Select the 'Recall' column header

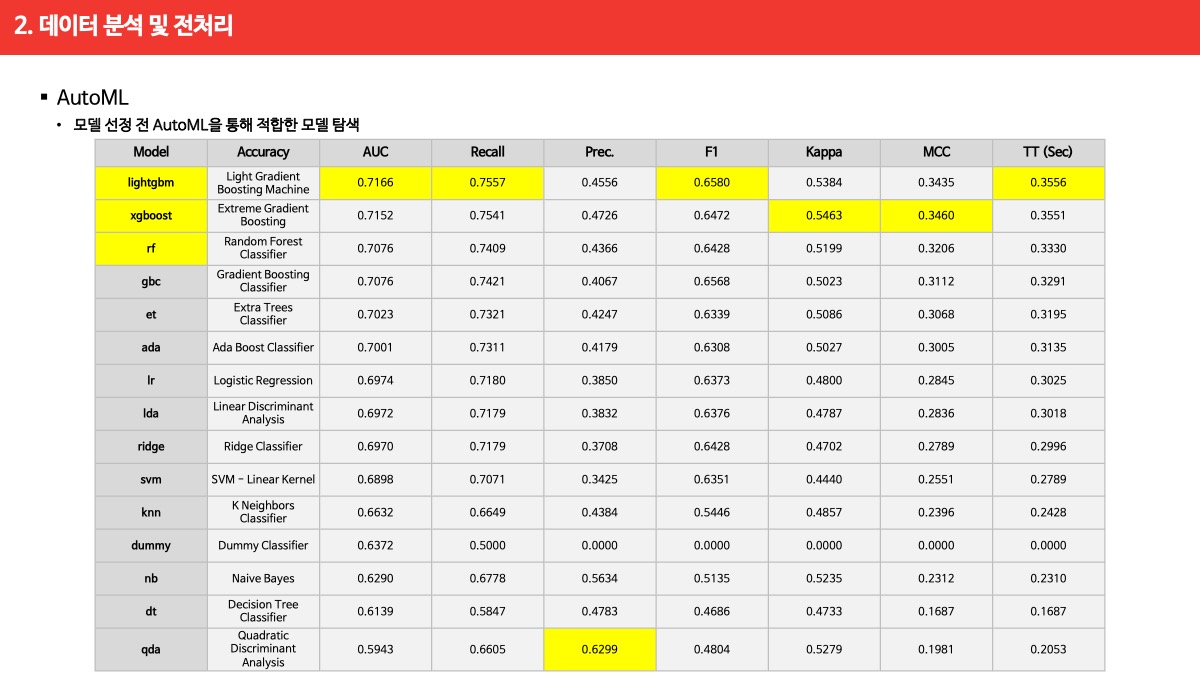(487, 152)
